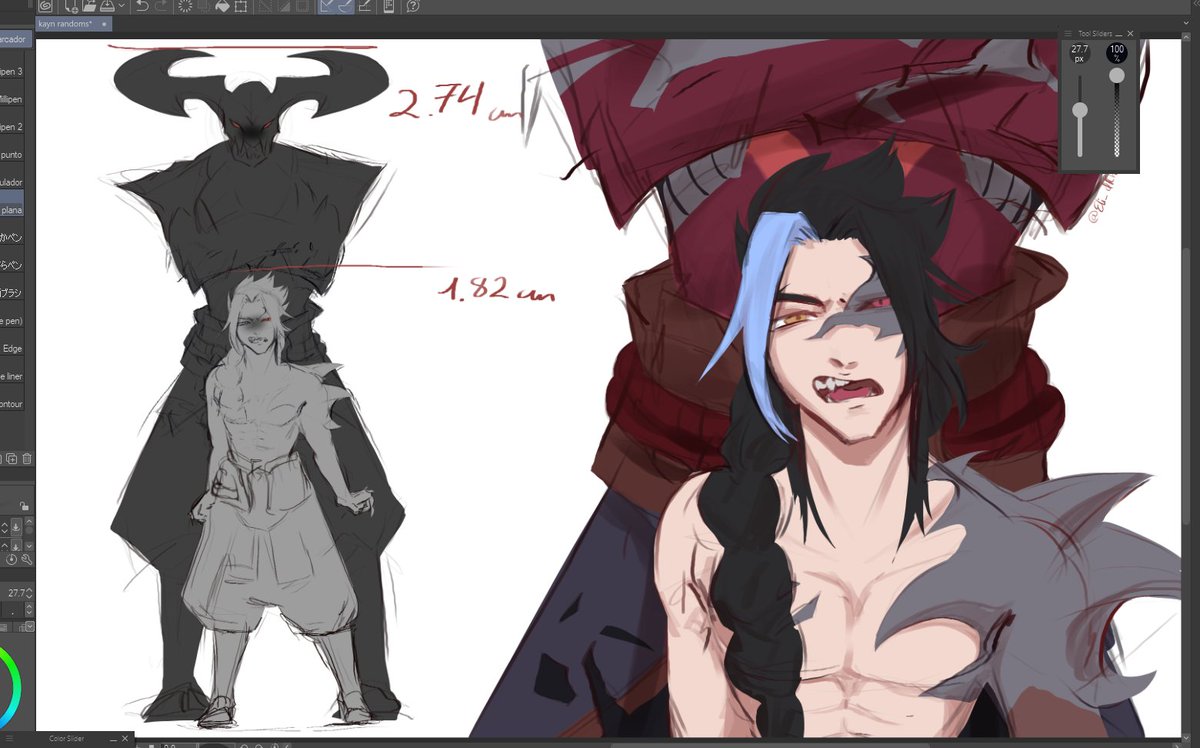Image resolution: width=1200 pixels, height=748 pixels.
Task: Click the reset-to-default clock icon
Action: click(11, 560)
